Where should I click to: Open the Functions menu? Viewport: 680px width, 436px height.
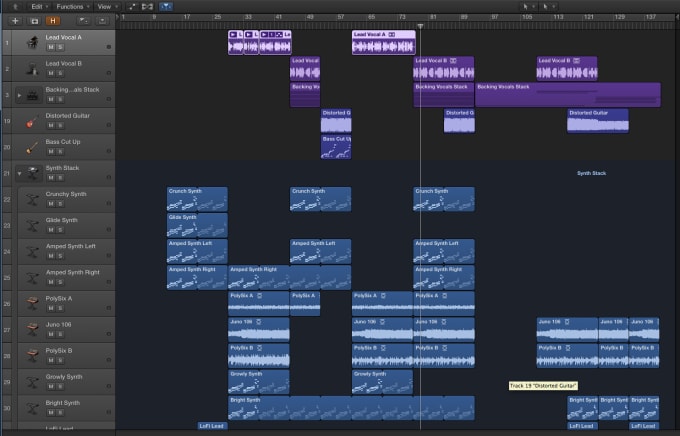72,7
